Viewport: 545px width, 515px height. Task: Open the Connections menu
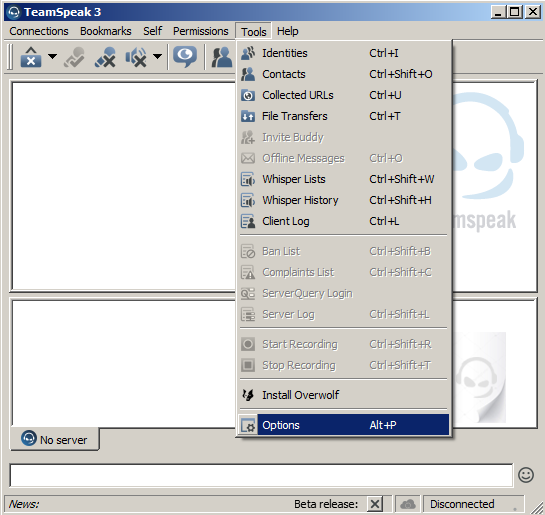[x=39, y=31]
